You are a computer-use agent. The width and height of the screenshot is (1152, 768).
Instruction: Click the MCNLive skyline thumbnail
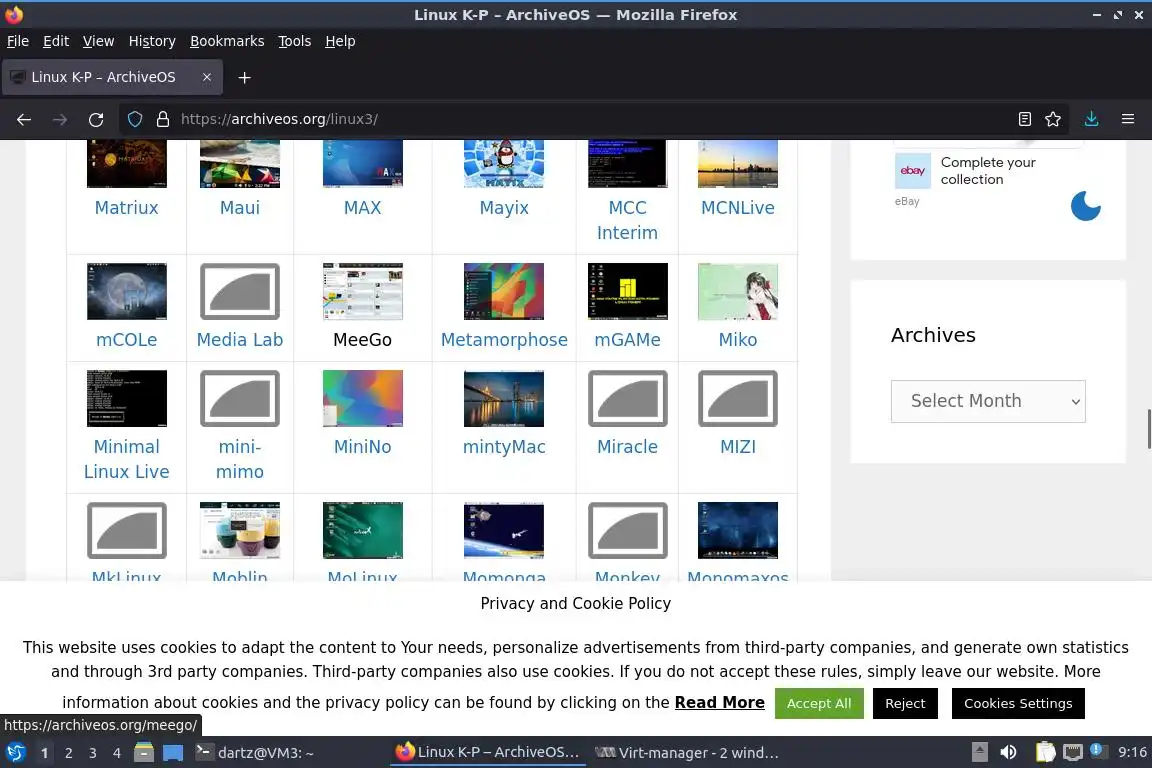(x=738, y=164)
